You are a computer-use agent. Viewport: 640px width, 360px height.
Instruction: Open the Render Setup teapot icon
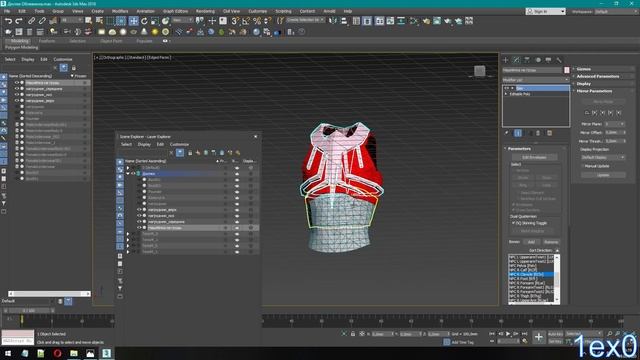click(x=426, y=21)
